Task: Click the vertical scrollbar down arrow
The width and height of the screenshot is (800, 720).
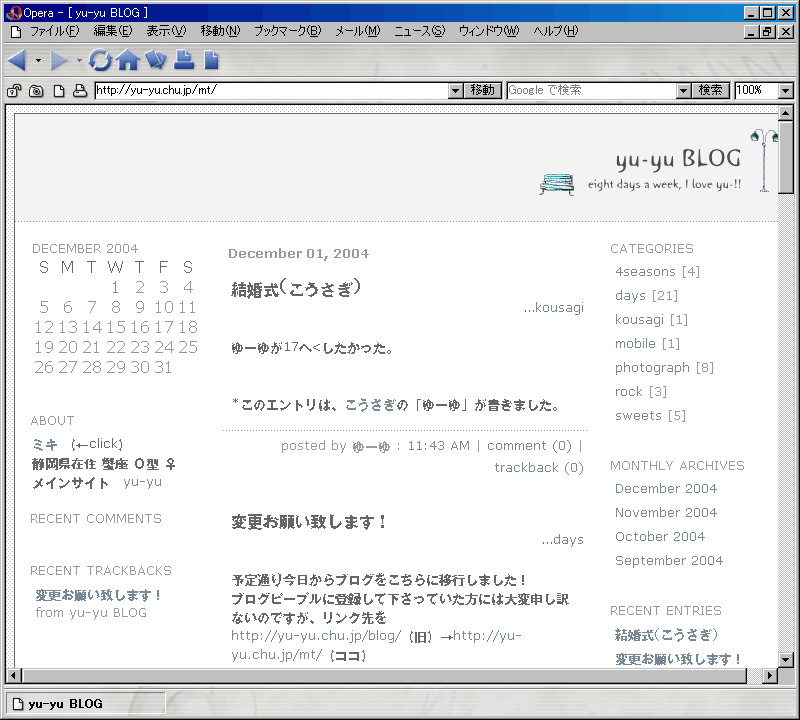Action: (786, 659)
